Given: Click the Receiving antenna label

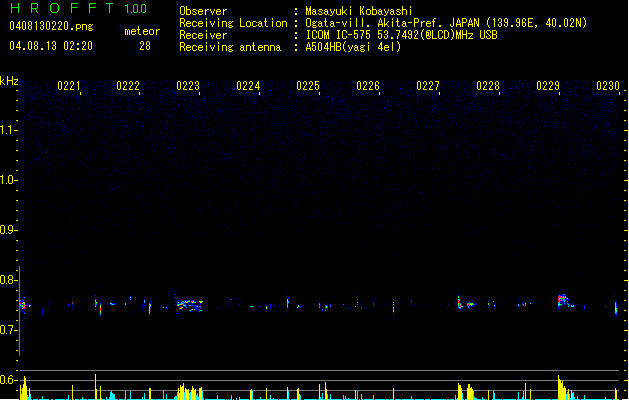Looking at the screenshot, I should click(x=230, y=47).
